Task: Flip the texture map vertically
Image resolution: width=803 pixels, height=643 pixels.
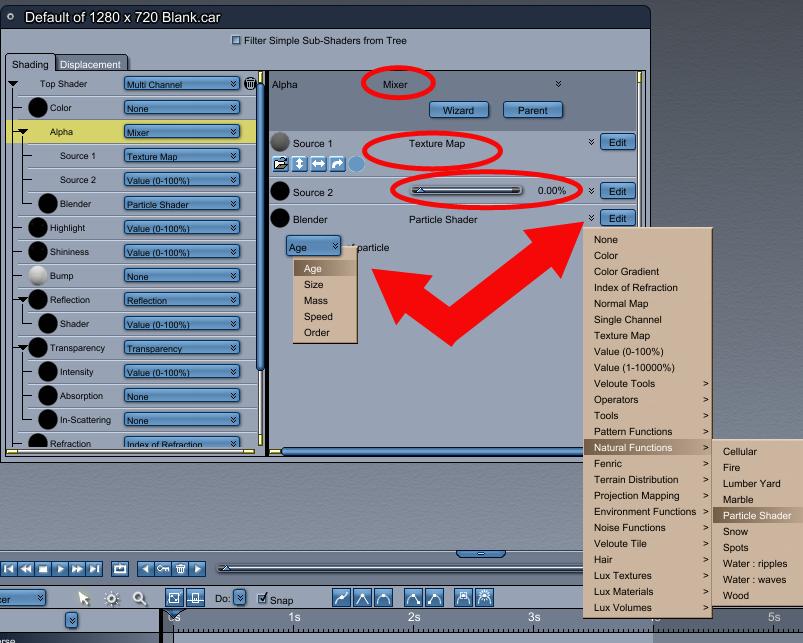Action: pyautogui.click(x=299, y=164)
